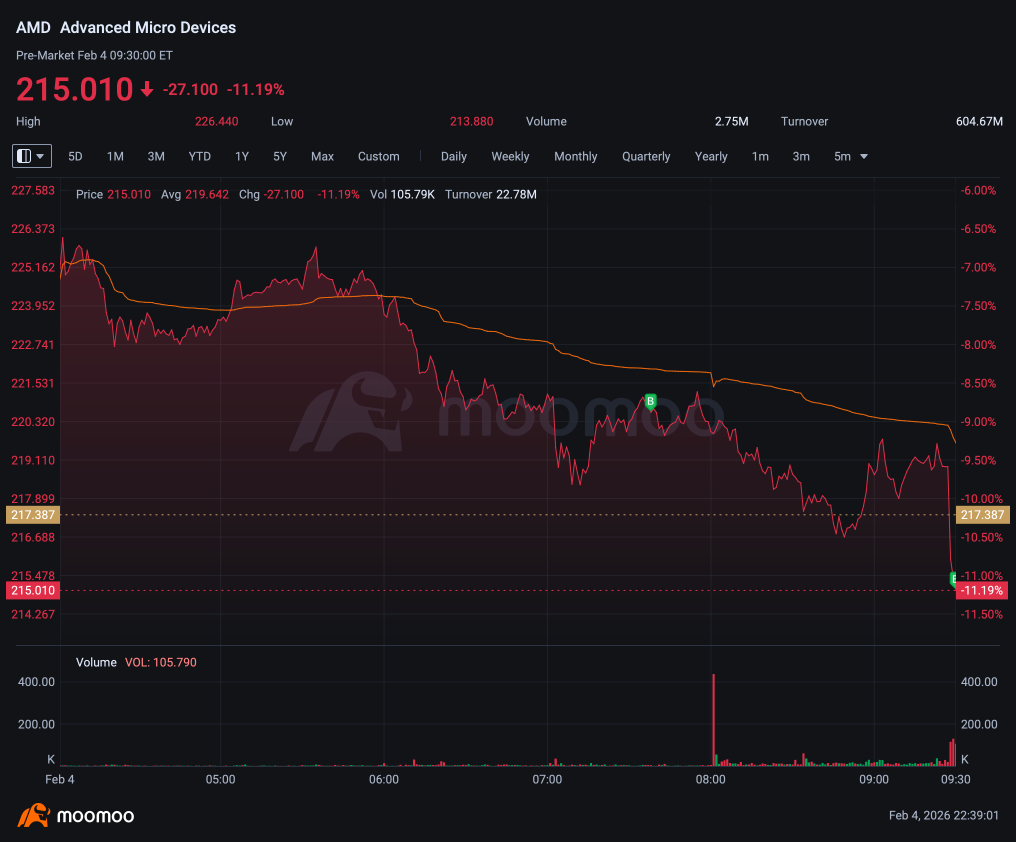Select the 1Y time range
This screenshot has height=842, width=1016.
tap(242, 157)
